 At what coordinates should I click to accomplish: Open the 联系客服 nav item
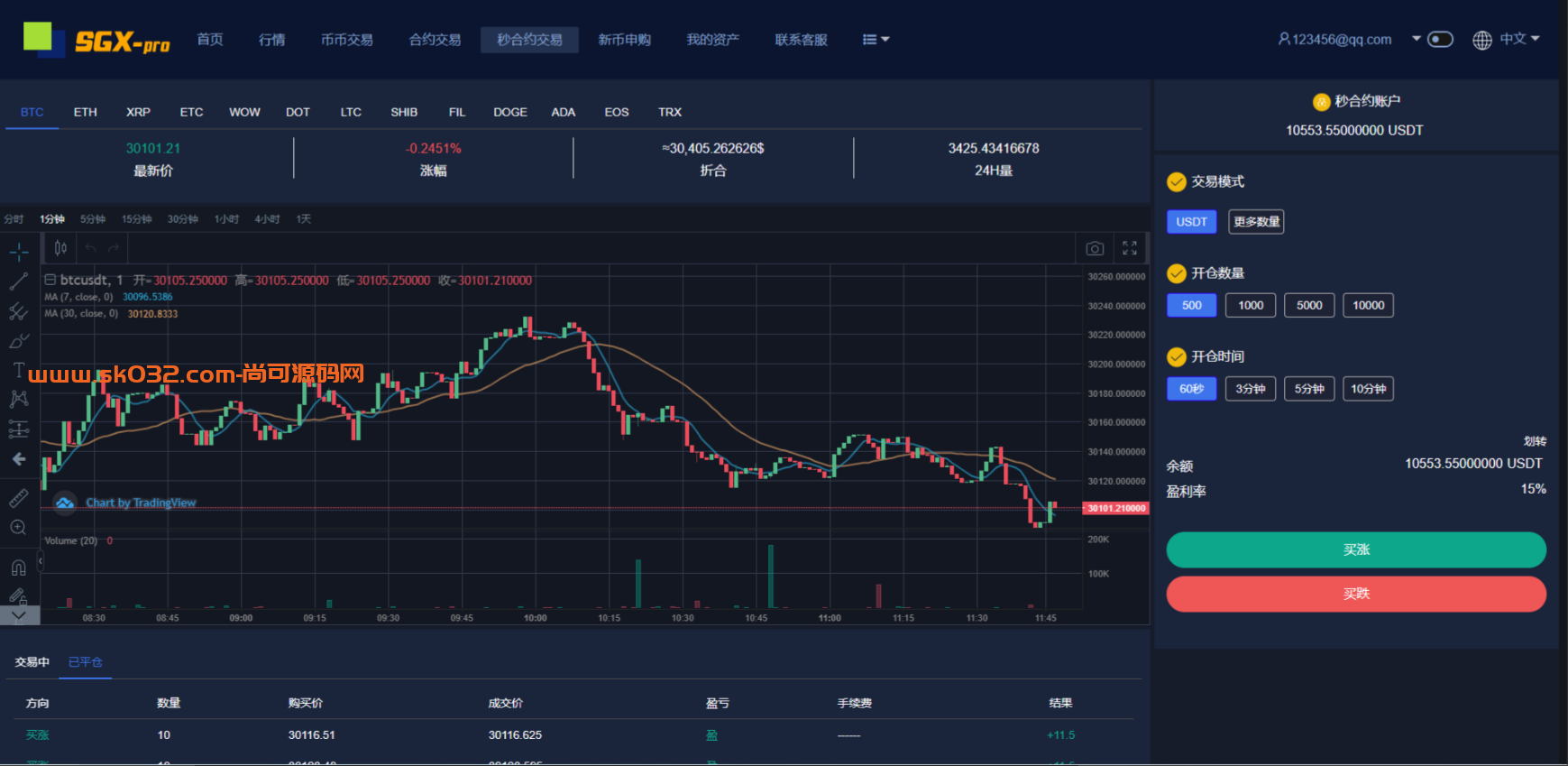tap(801, 40)
